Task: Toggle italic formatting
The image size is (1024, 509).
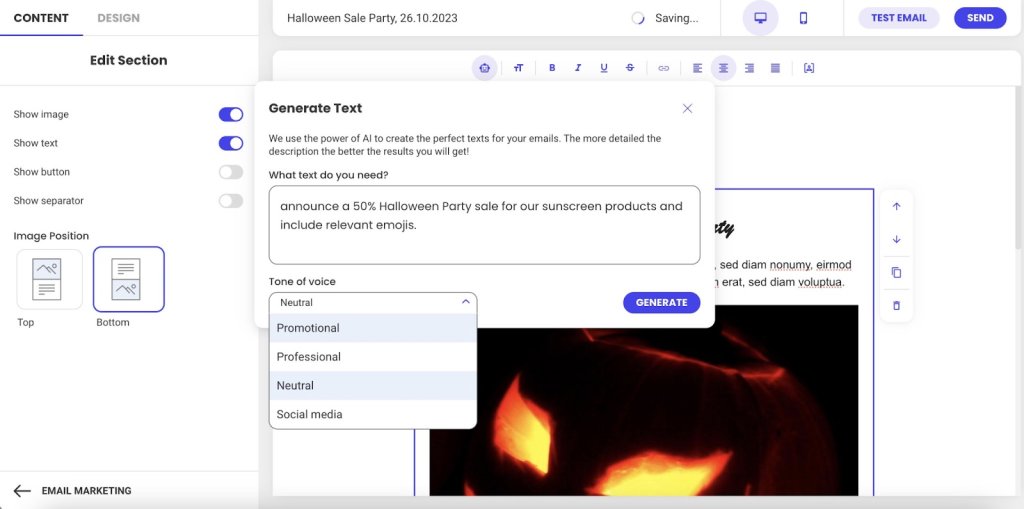Action: pos(578,68)
